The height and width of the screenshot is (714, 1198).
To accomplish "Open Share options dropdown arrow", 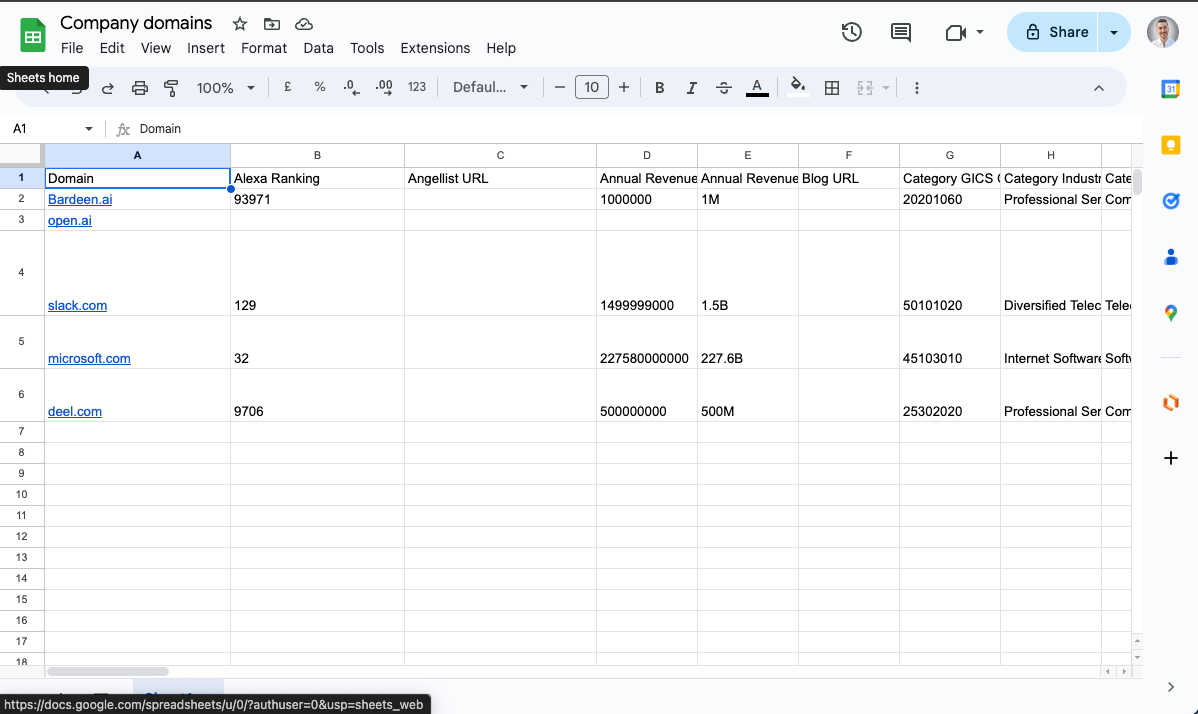I will 1114,32.
